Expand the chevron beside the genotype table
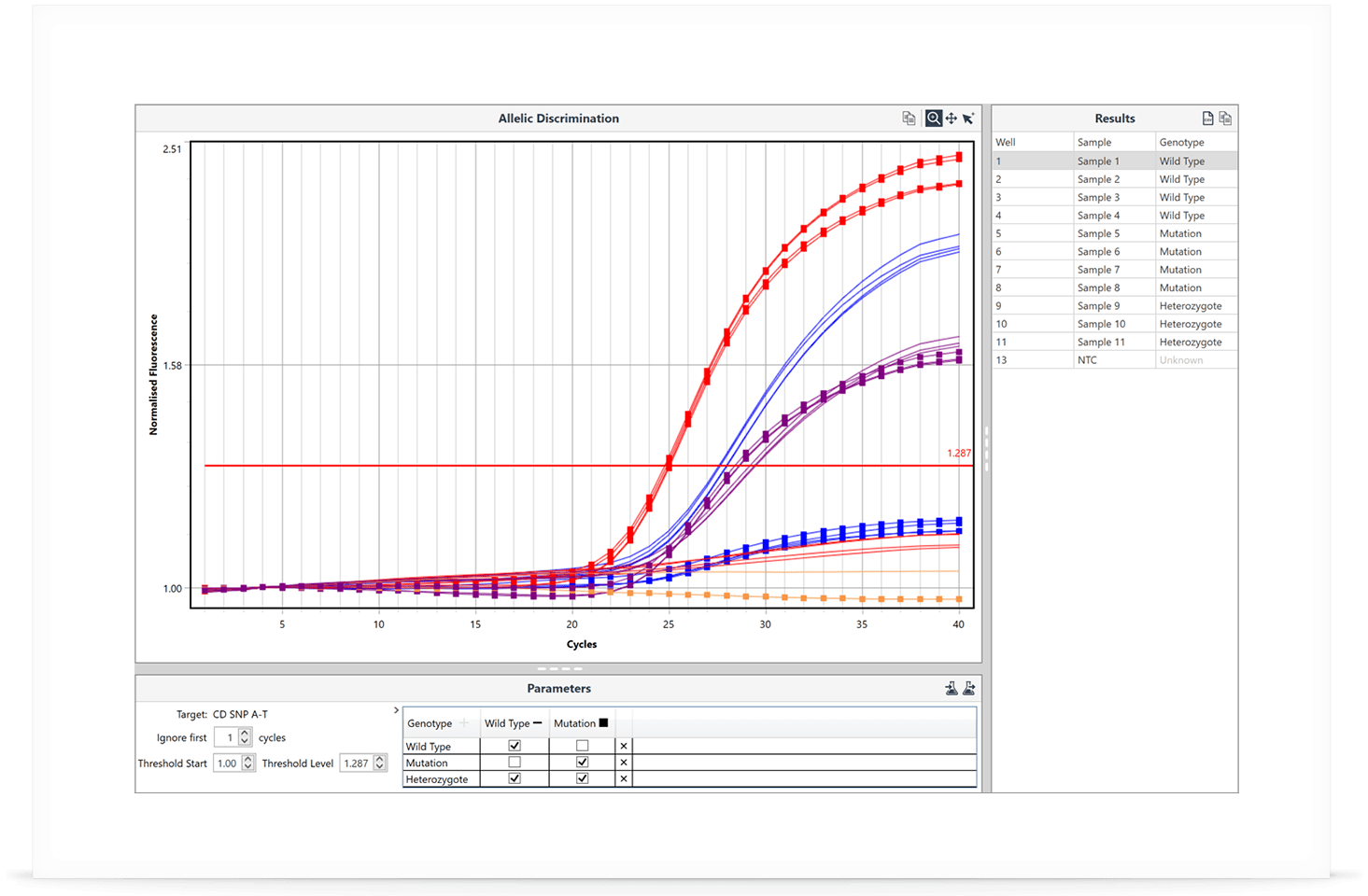Image resolution: width=1368 pixels, height=896 pixels. pyautogui.click(x=397, y=710)
